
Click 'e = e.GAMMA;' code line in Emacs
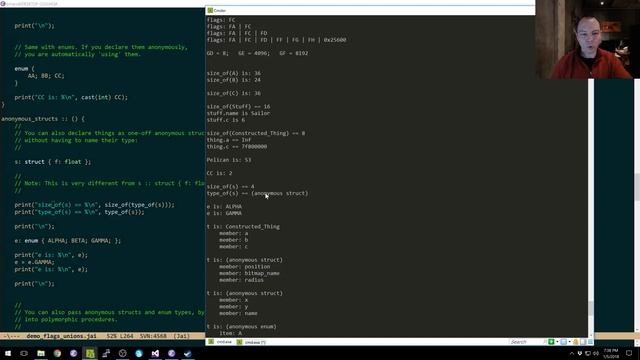pyautogui.click(x=34, y=262)
